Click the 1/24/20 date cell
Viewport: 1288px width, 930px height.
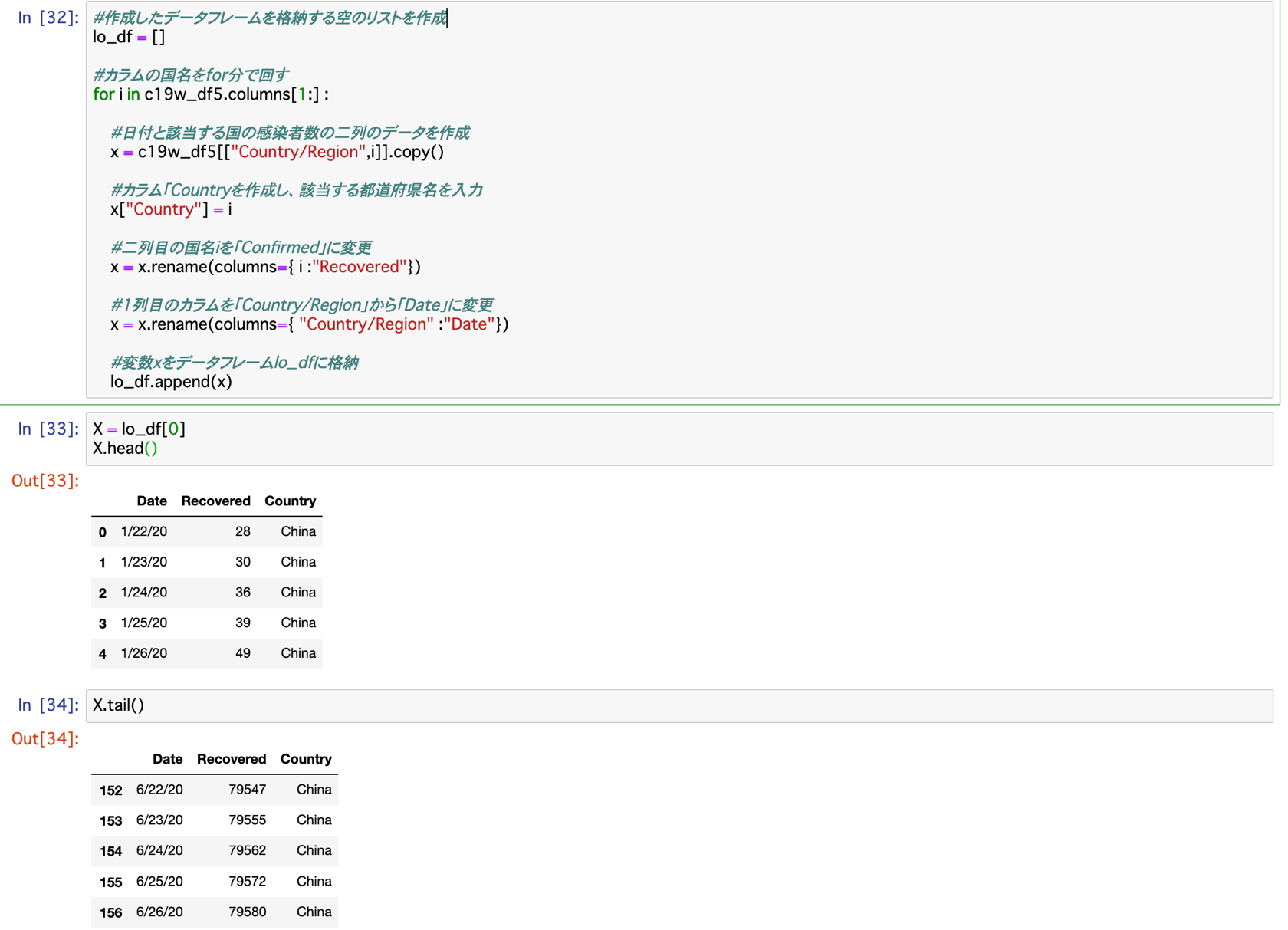[x=144, y=593]
